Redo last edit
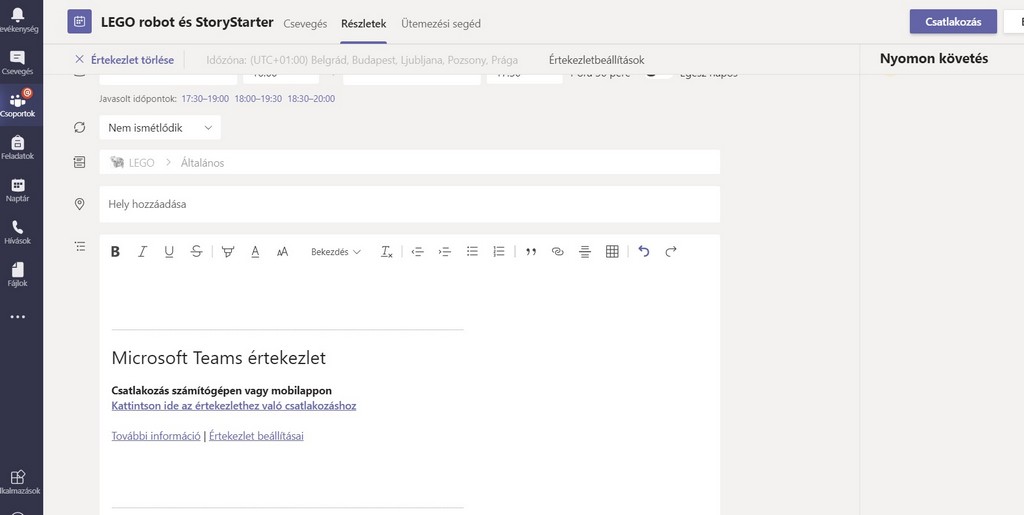This screenshot has width=1024, height=515. coord(671,251)
